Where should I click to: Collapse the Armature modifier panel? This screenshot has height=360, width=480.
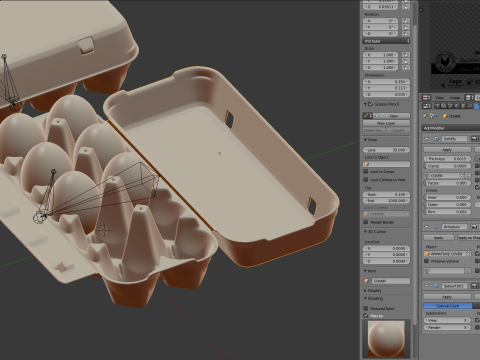[x=427, y=227]
